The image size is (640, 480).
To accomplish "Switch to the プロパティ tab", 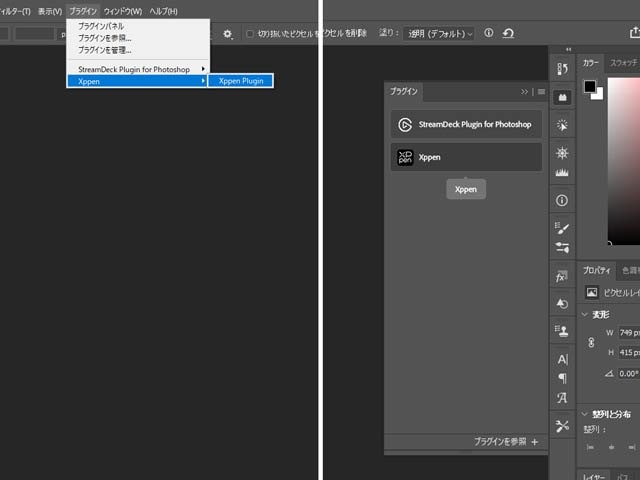I will coord(596,270).
